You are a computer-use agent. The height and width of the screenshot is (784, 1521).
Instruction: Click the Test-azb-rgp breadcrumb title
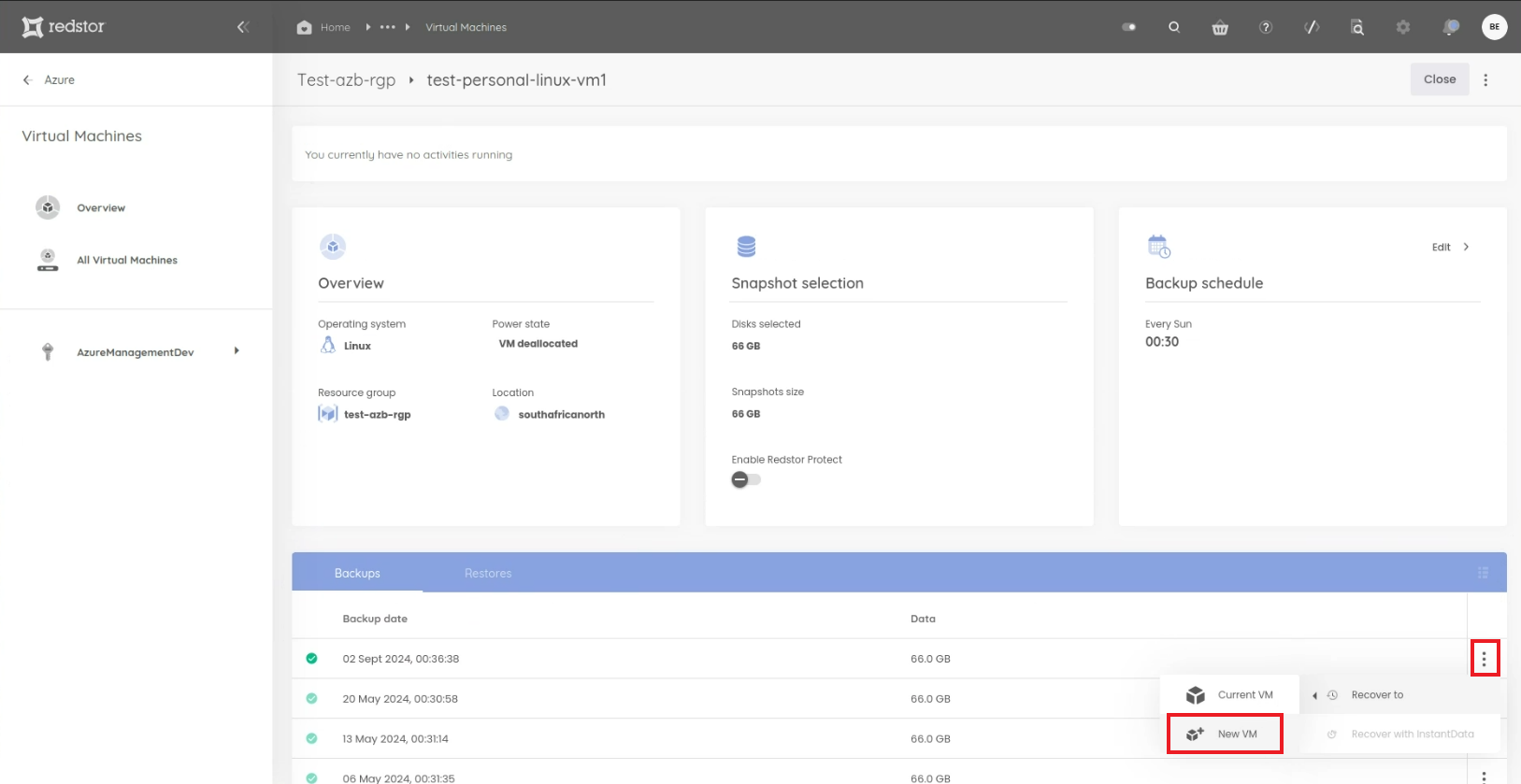(346, 79)
